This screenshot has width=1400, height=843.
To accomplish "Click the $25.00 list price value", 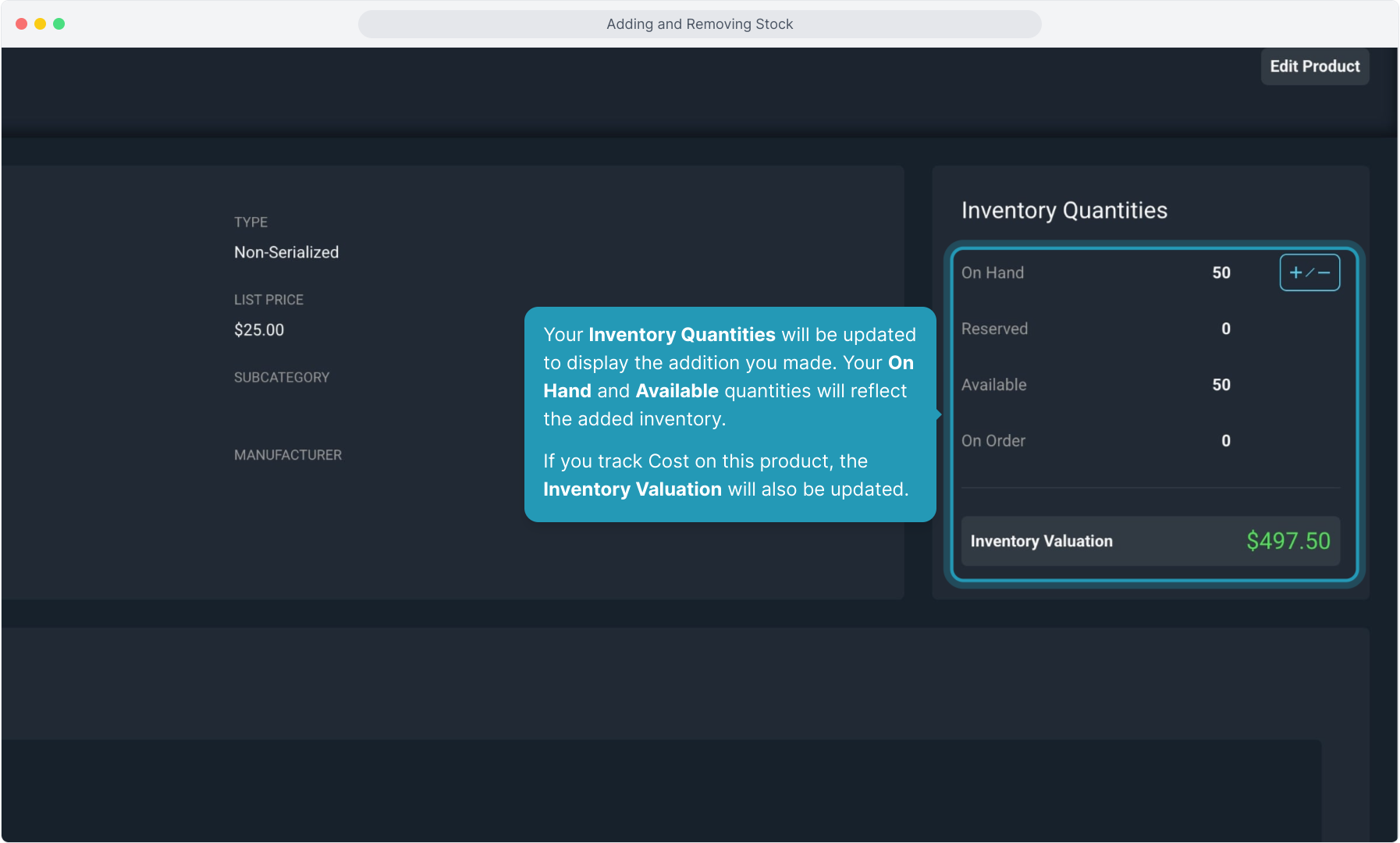I will coord(259,329).
